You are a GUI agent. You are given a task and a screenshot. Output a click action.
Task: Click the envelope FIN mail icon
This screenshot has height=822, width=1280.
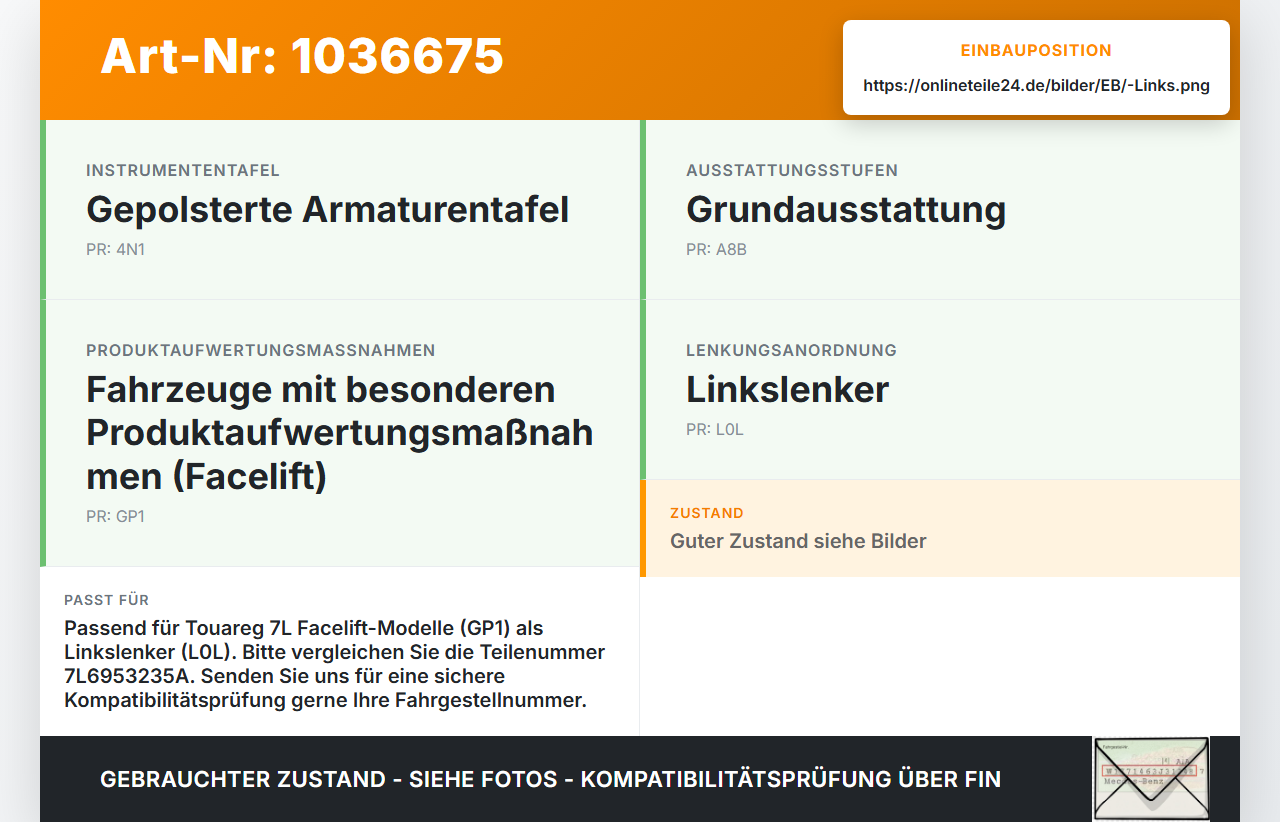[1151, 779]
